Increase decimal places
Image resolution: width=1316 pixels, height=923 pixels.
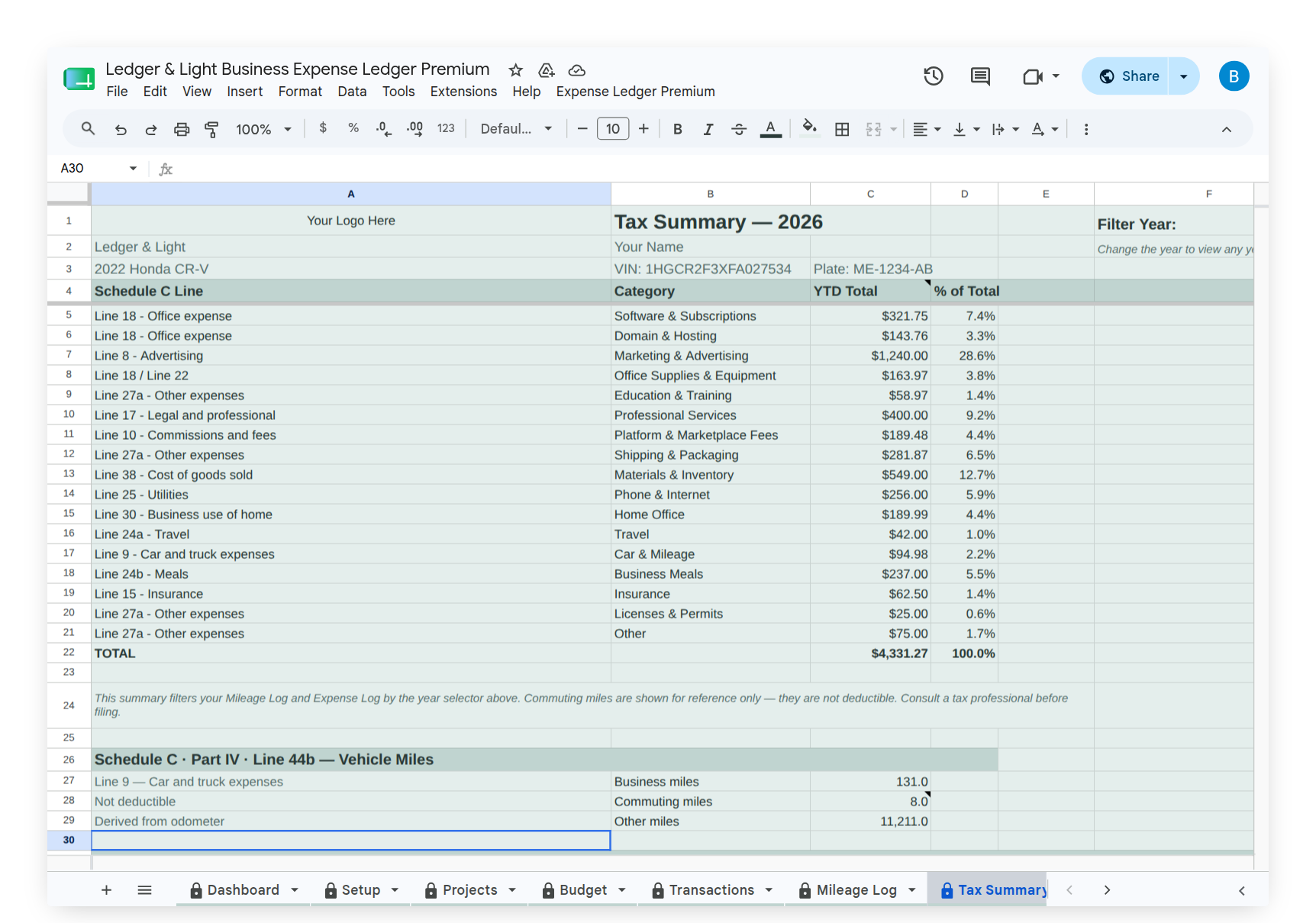click(414, 128)
